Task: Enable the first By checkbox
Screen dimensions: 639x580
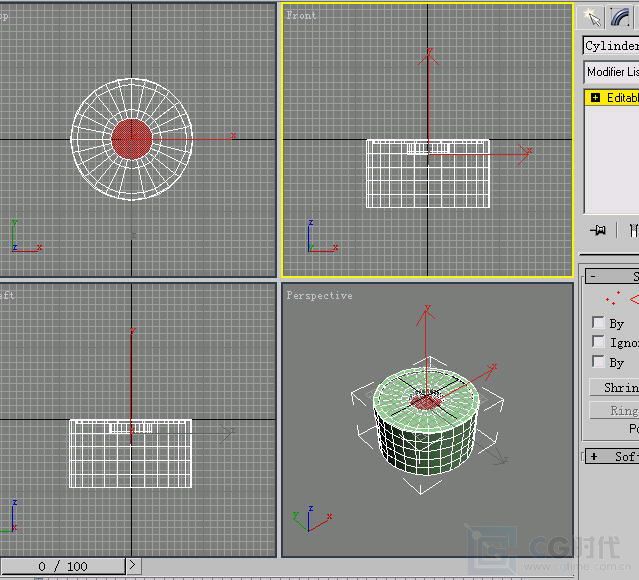Action: 598,323
